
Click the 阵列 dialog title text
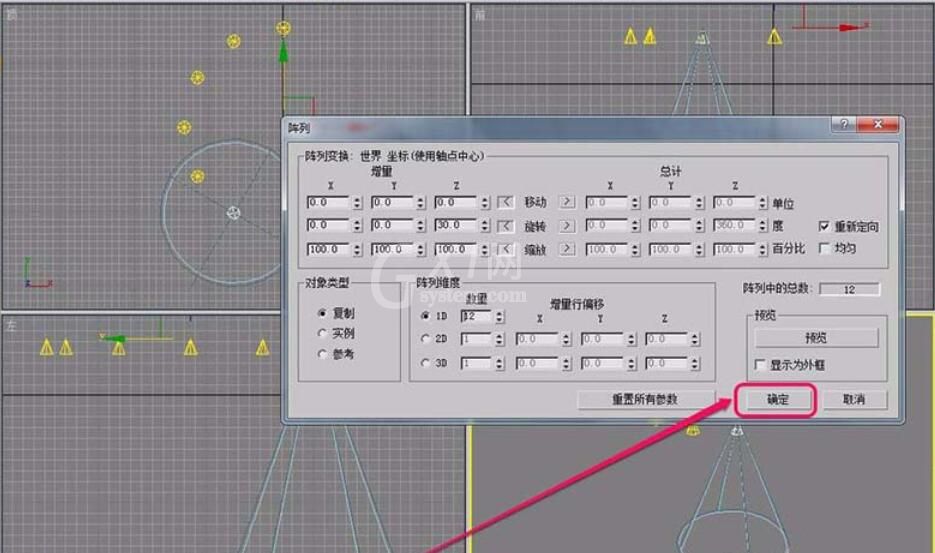299,128
